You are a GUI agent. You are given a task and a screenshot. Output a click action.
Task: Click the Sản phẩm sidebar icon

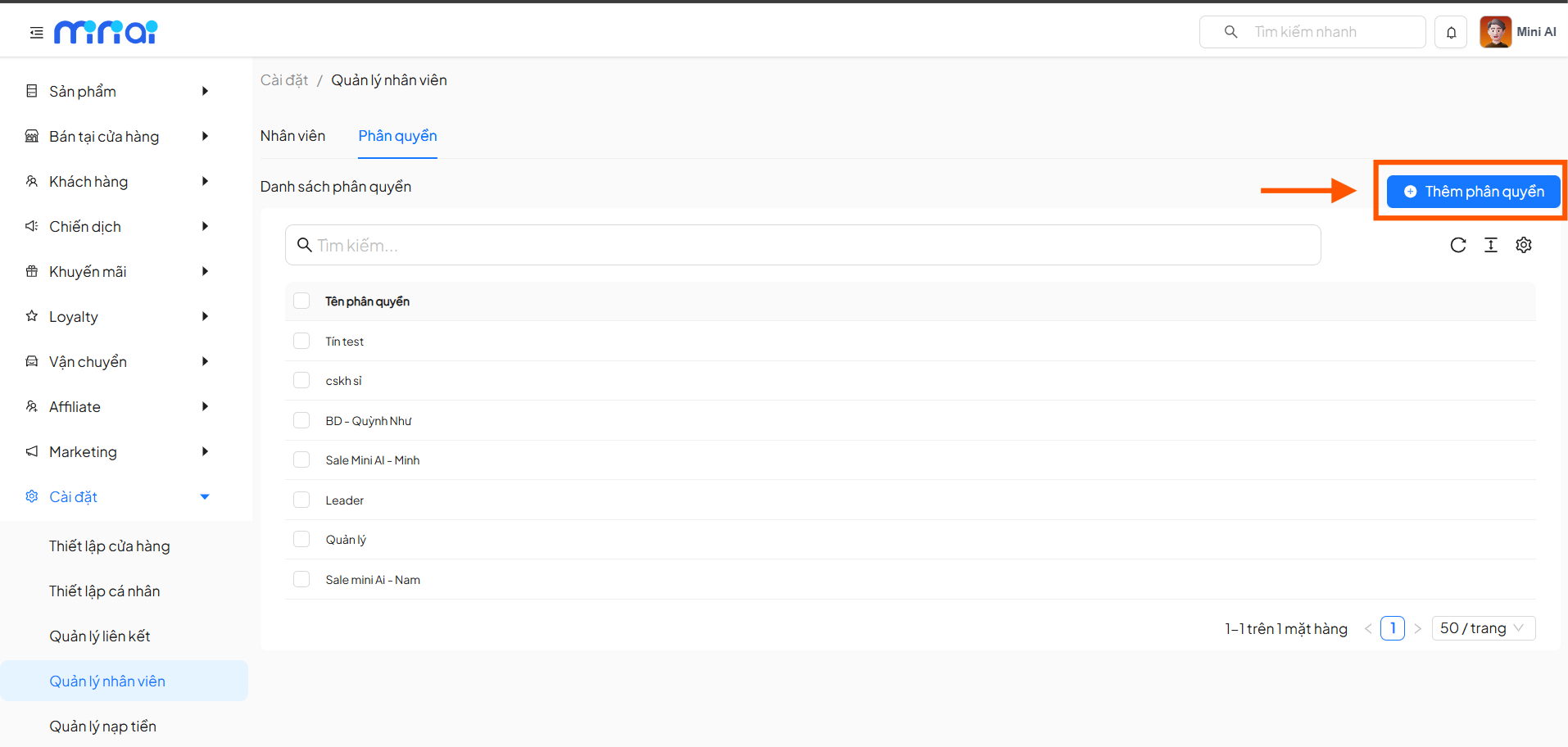(x=30, y=91)
